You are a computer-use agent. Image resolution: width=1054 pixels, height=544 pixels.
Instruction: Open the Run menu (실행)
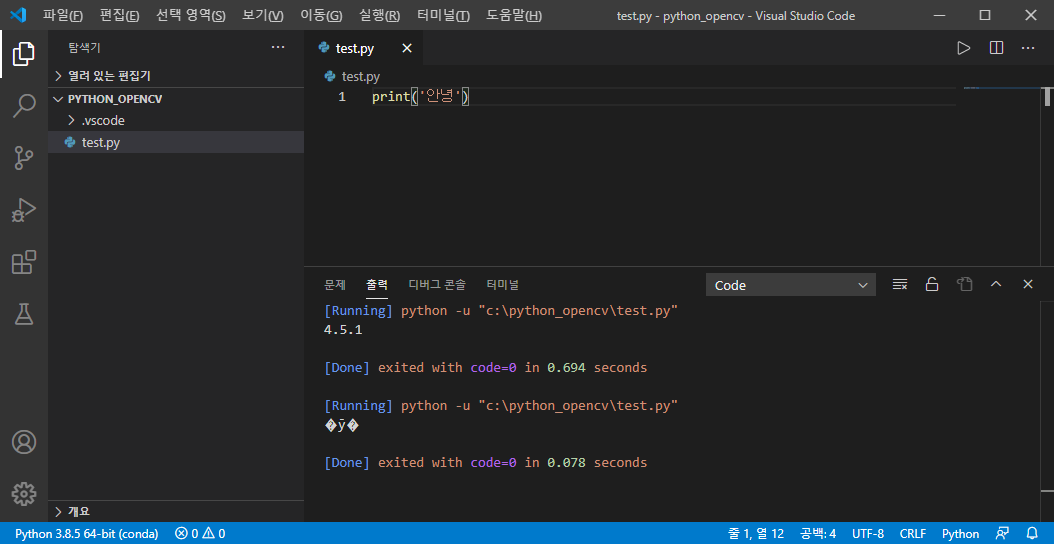pos(380,15)
